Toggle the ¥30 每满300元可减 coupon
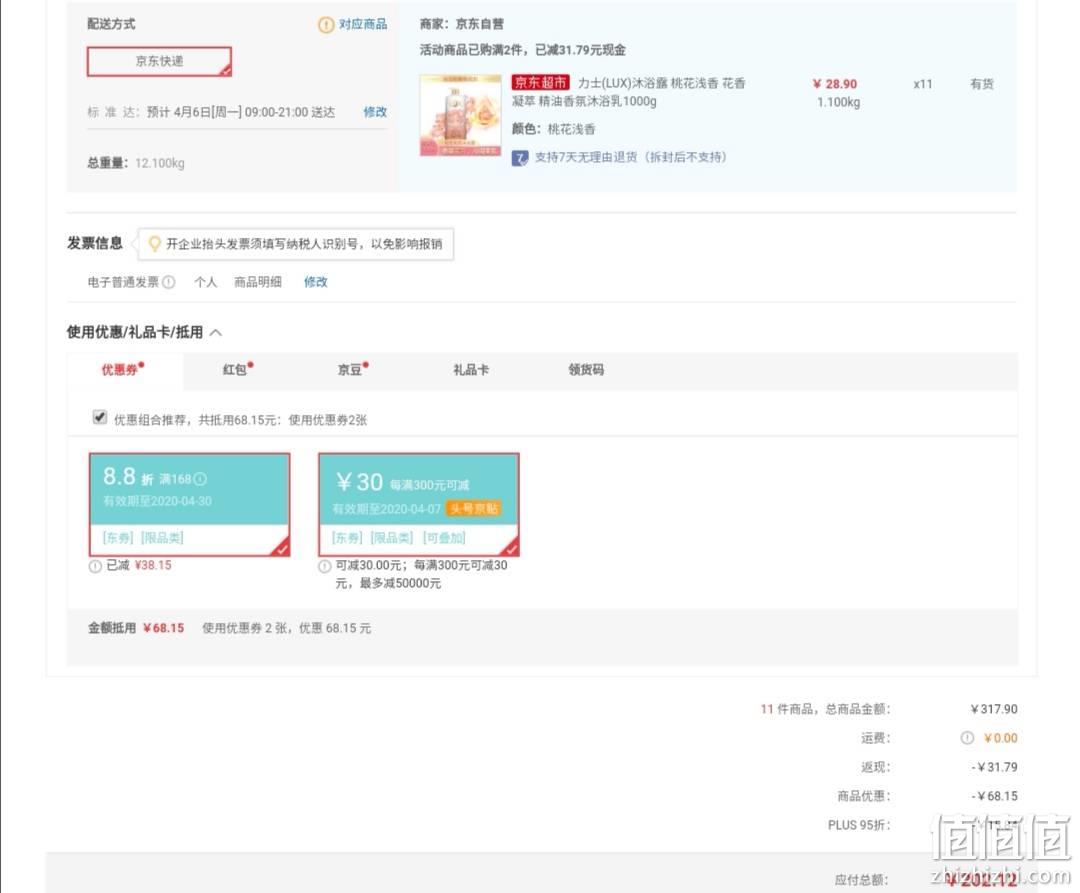 (x=418, y=504)
